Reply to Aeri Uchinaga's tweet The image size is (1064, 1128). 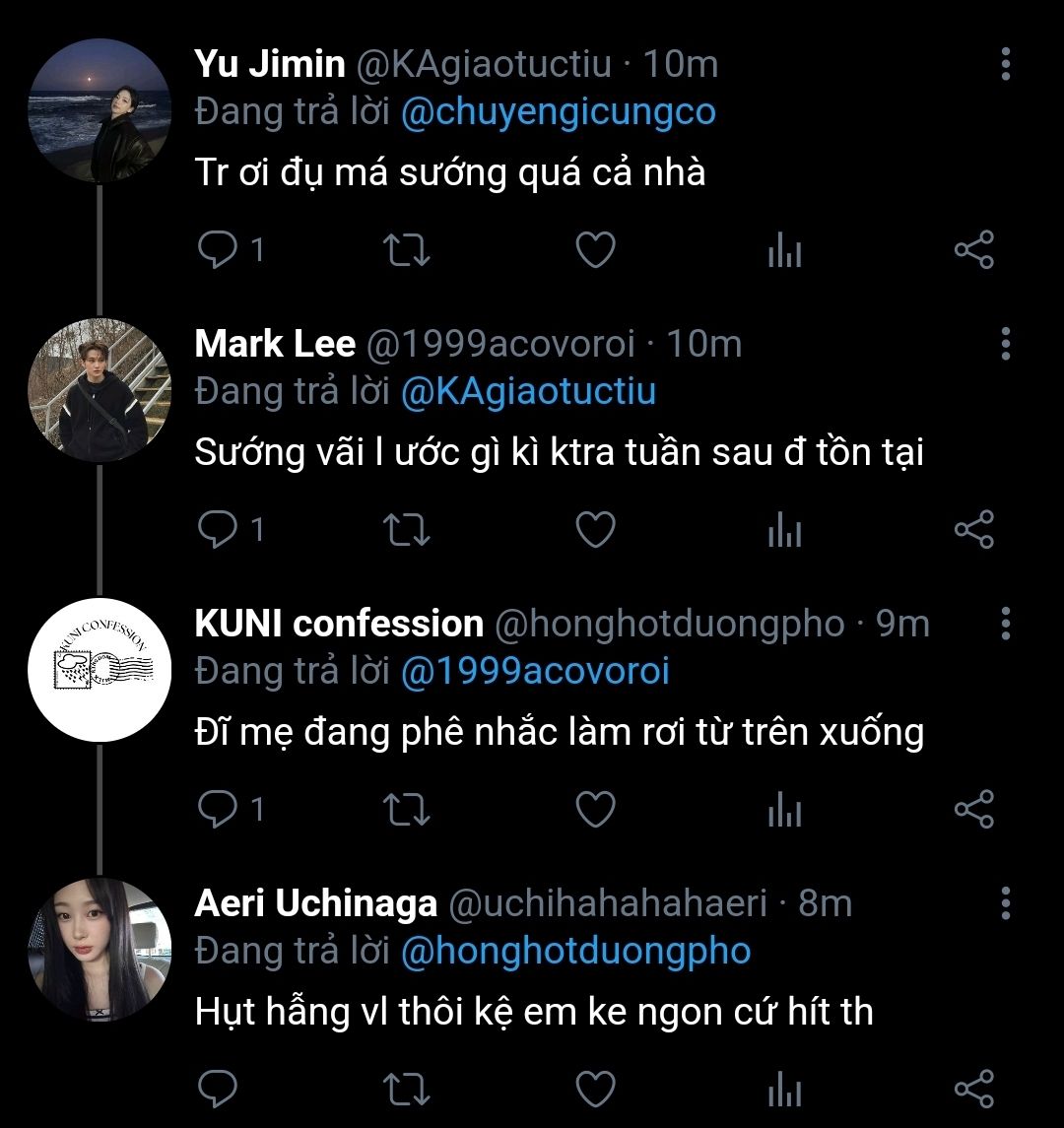[x=216, y=1090]
